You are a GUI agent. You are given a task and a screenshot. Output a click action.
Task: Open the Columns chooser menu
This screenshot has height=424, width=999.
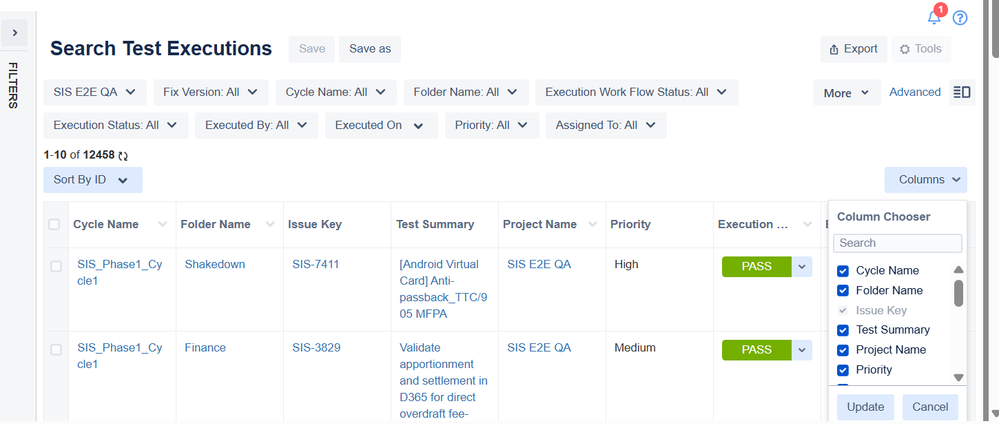click(x=925, y=180)
